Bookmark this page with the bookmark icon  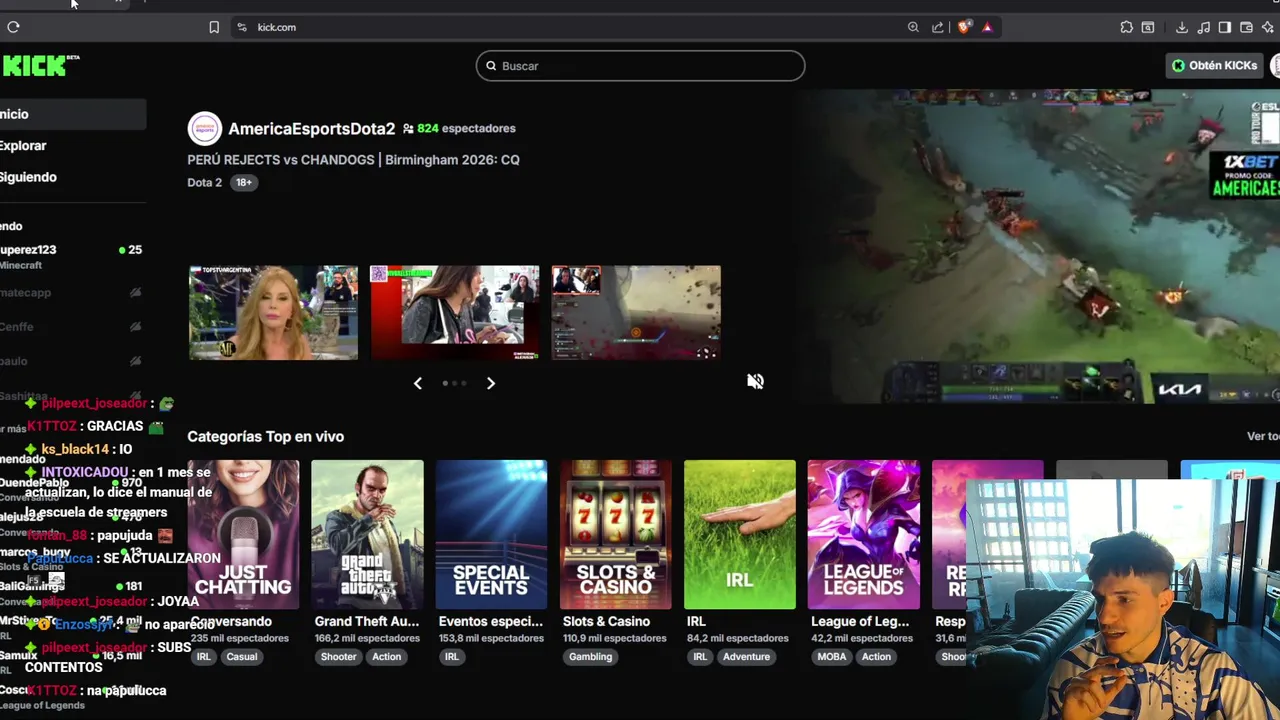[x=214, y=27]
